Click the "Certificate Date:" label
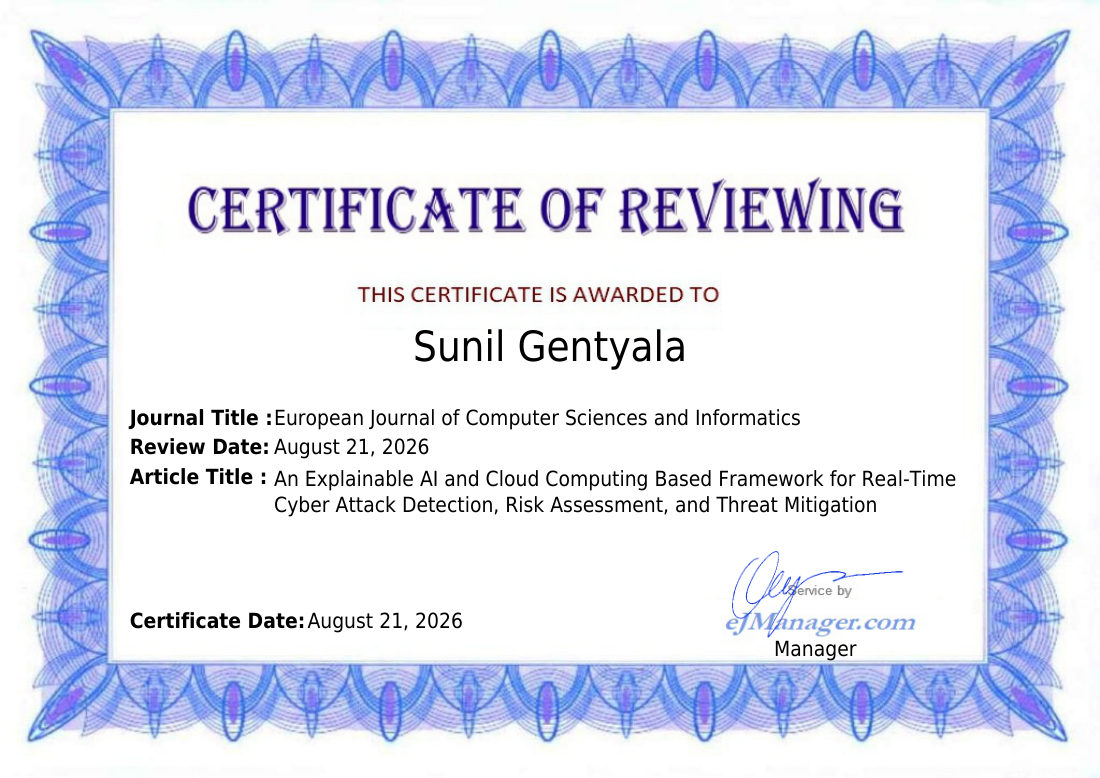This screenshot has width=1100, height=778. 217,621
